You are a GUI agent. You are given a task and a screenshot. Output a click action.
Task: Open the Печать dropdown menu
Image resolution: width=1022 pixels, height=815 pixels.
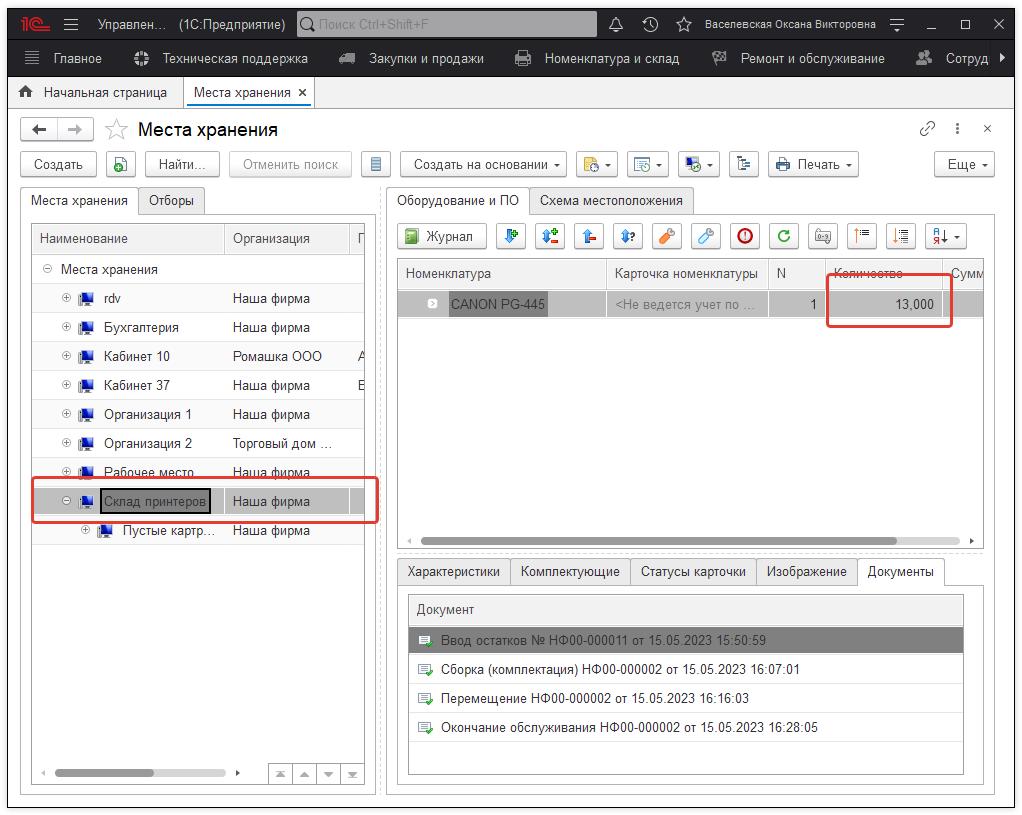[x=813, y=165]
